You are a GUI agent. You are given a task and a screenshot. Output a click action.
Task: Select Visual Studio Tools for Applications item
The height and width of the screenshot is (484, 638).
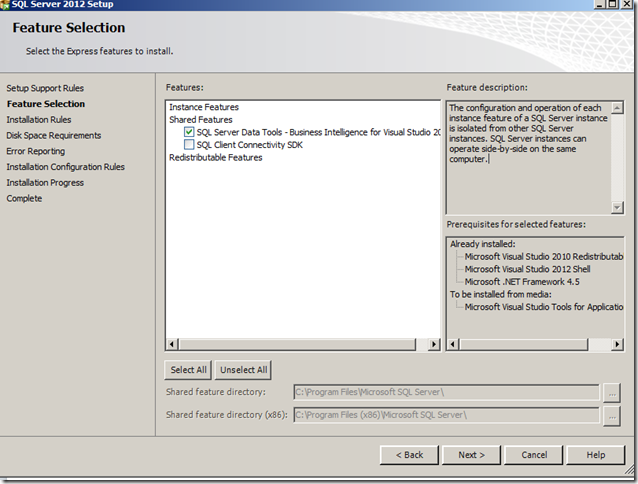point(544,307)
